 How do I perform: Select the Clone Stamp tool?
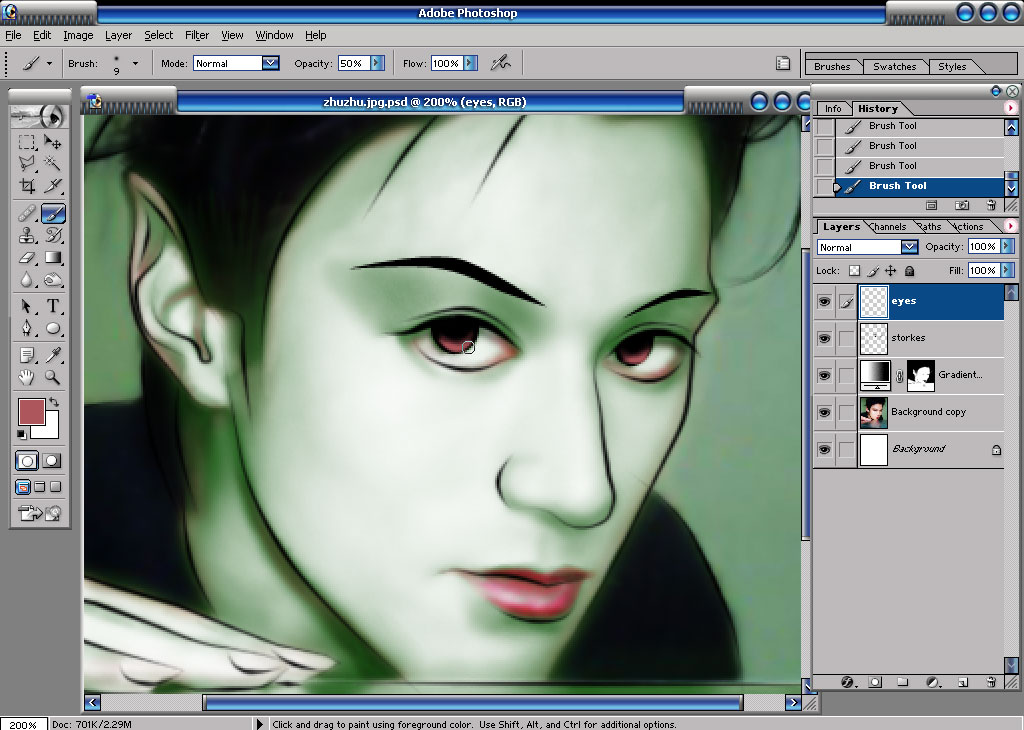(x=27, y=234)
